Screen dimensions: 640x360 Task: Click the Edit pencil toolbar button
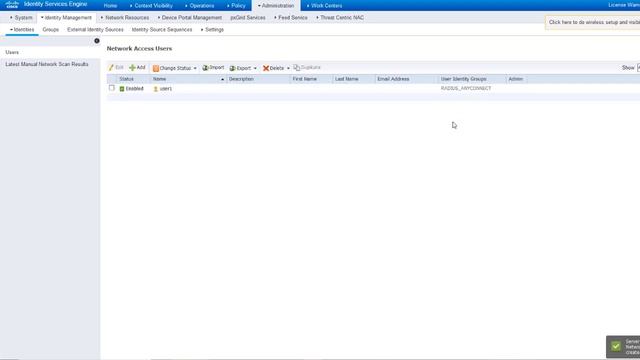tap(116, 67)
